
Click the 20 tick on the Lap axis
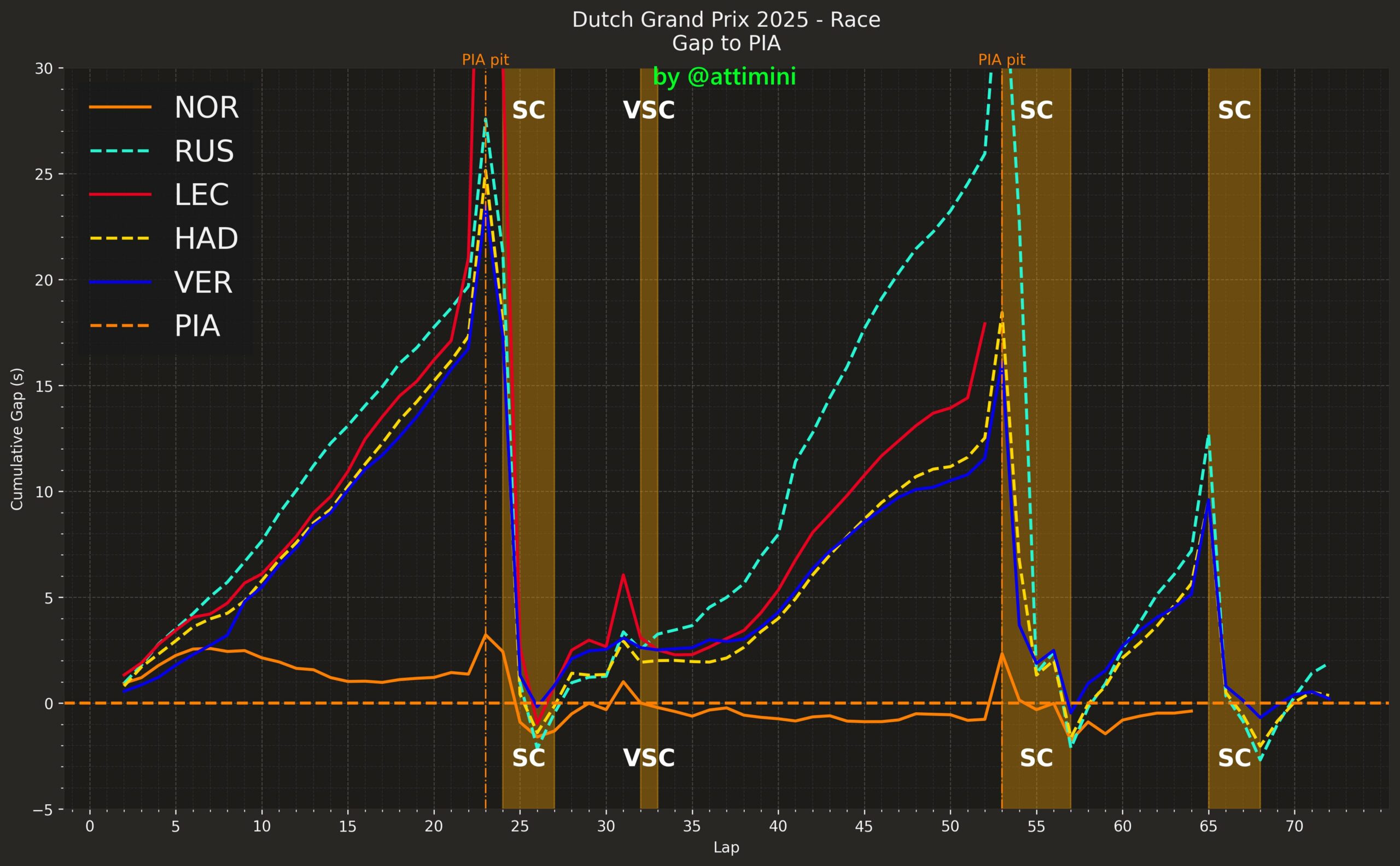point(434,827)
